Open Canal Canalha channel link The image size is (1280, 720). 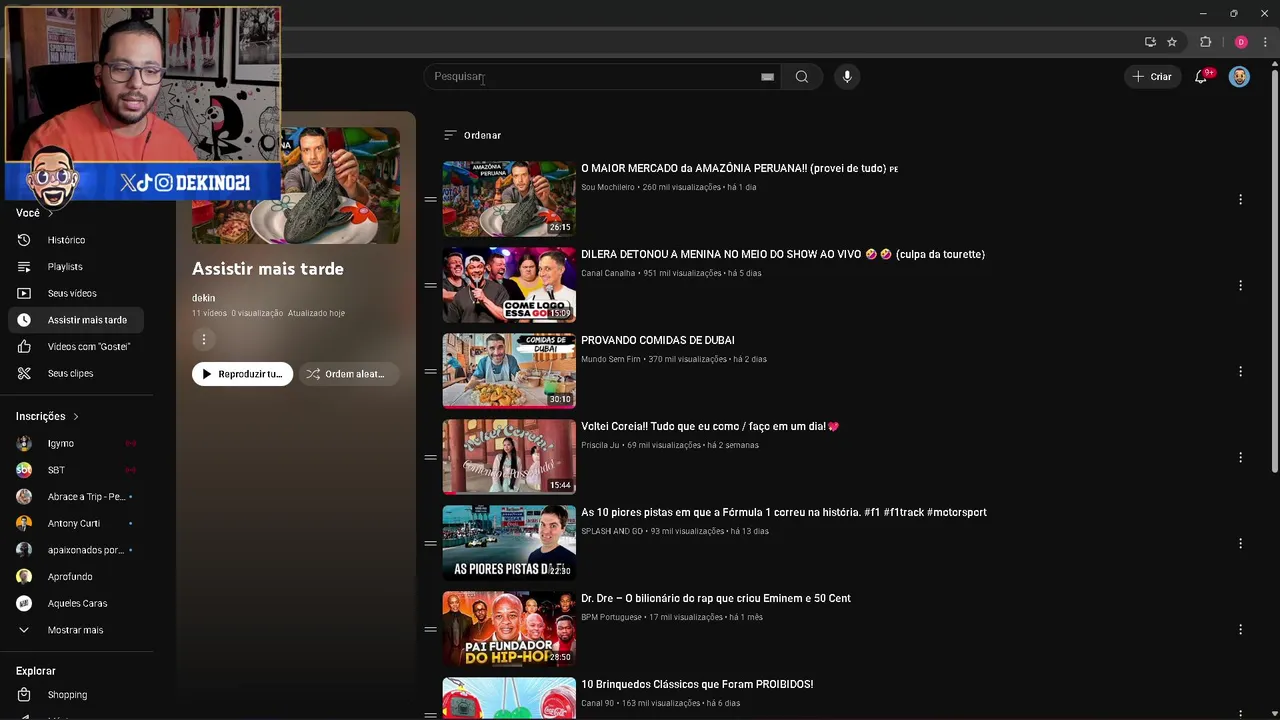608,273
